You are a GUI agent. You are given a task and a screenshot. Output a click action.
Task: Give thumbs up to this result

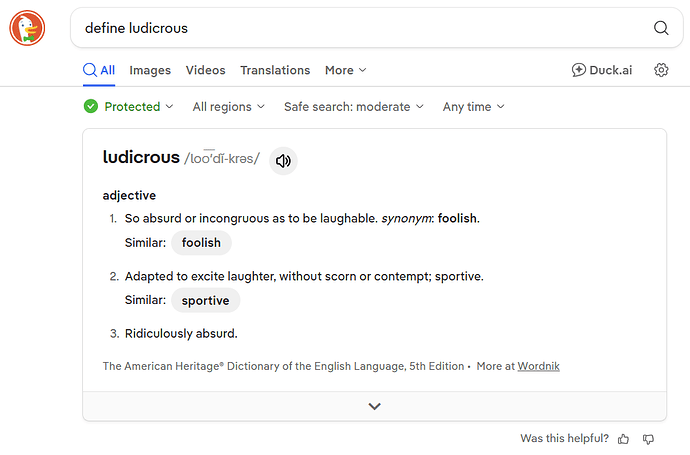(x=623, y=439)
